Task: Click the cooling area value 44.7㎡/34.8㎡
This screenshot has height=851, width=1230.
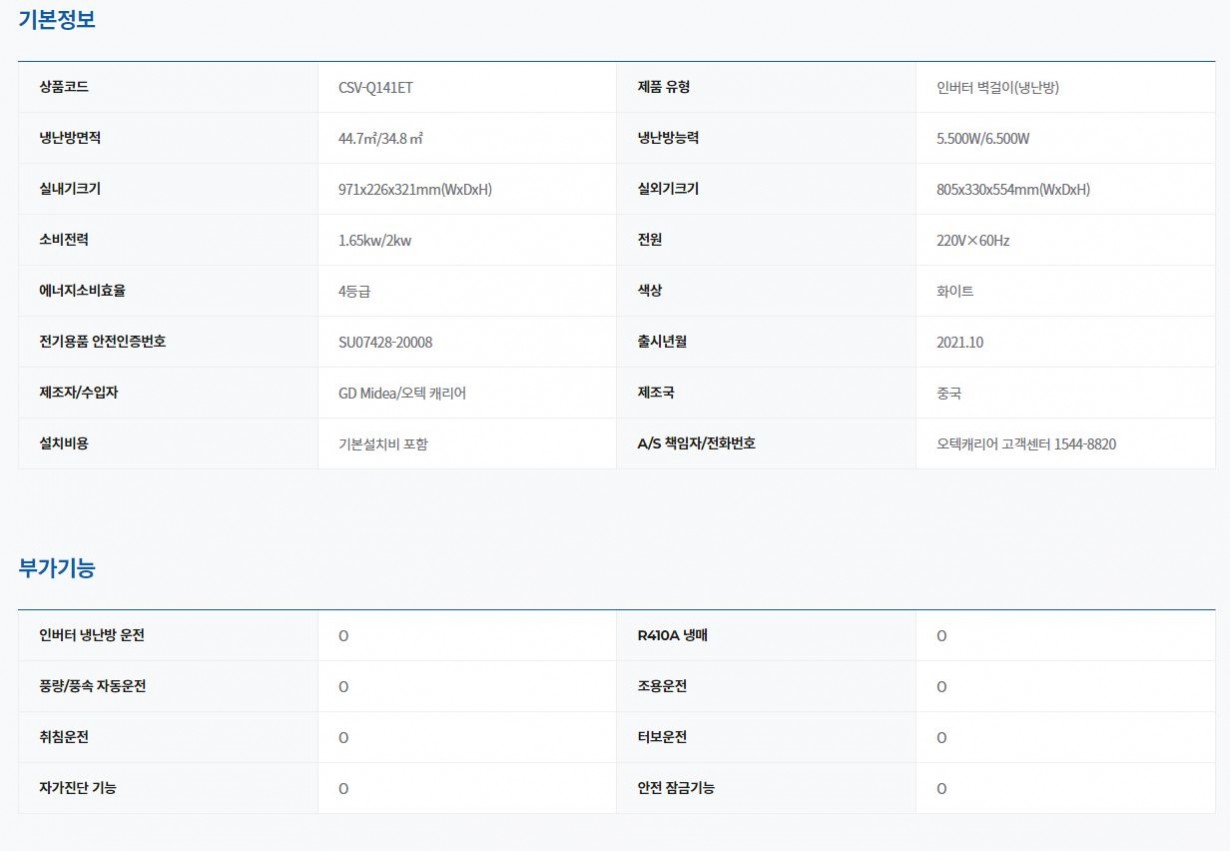Action: 380,139
